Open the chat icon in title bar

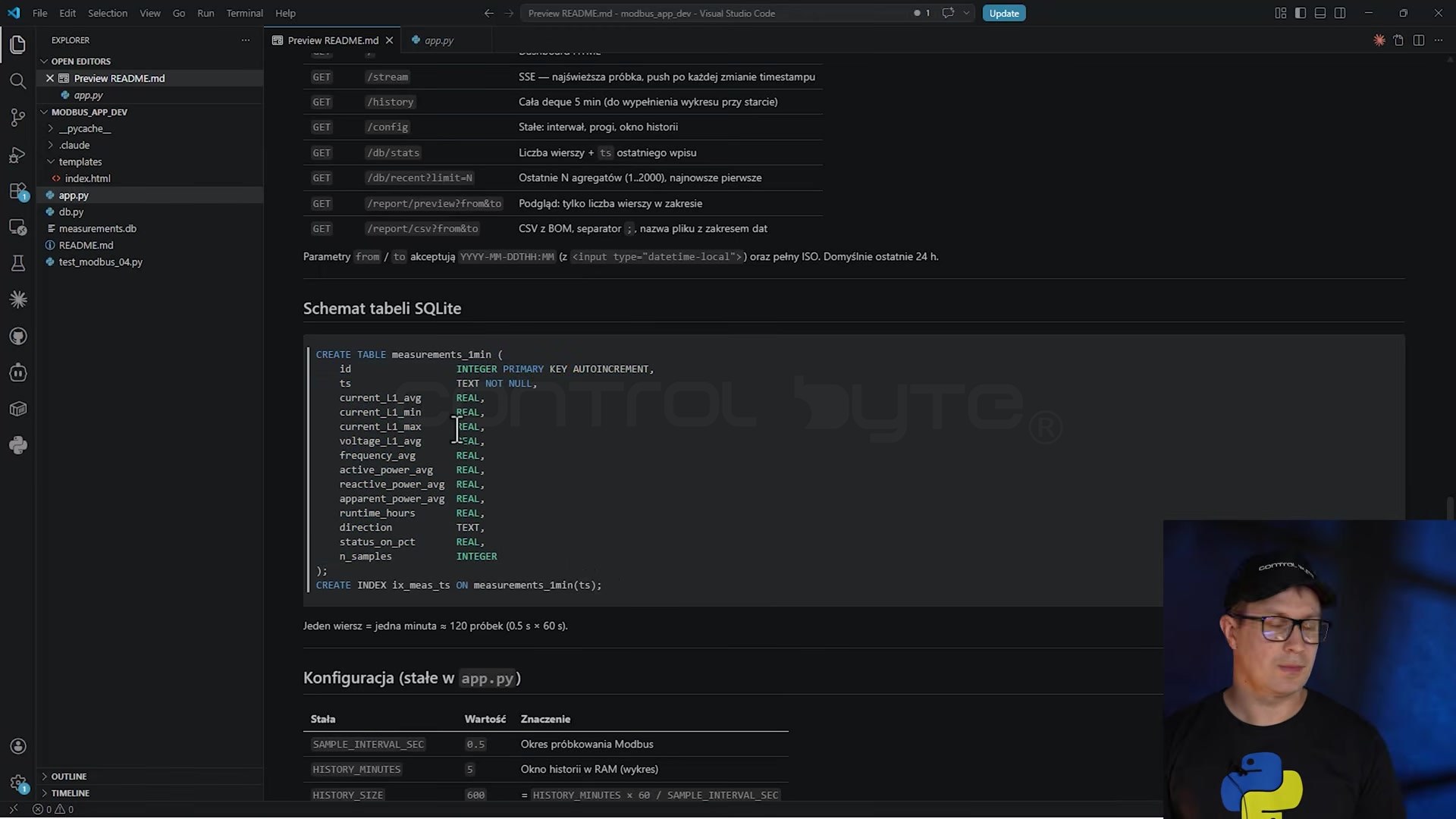coord(948,13)
